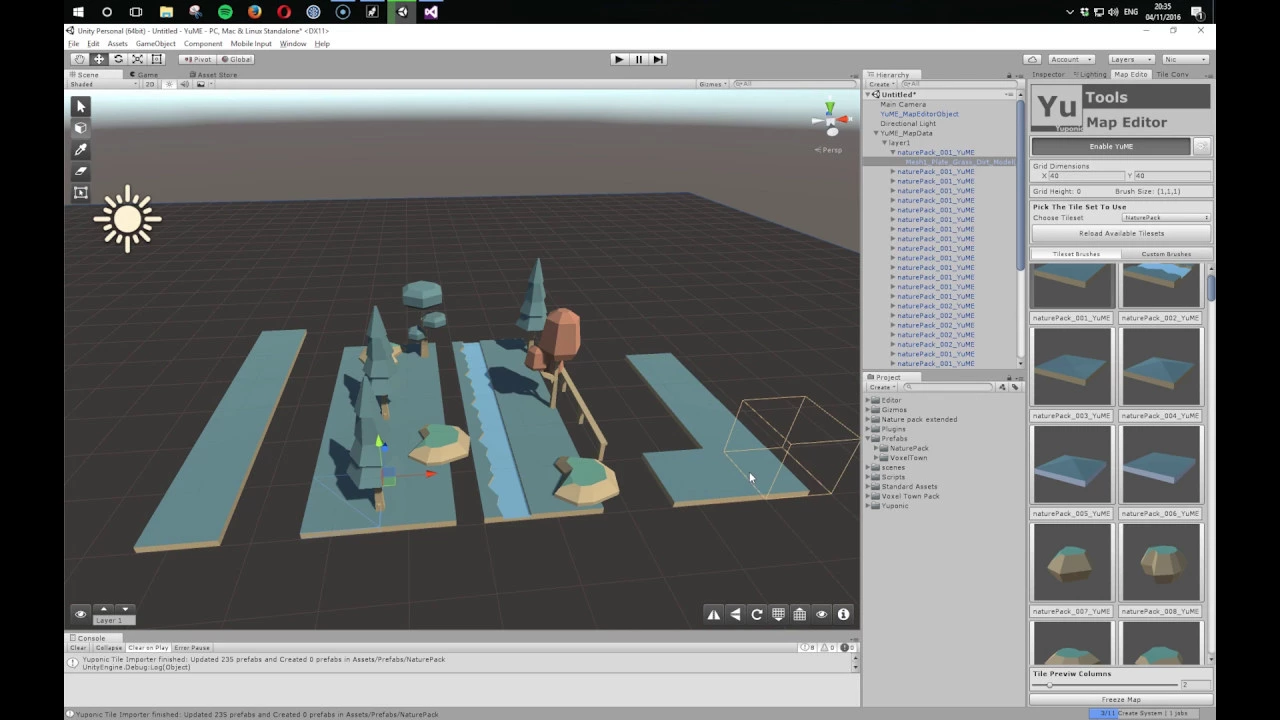1280x720 pixels.
Task: Click the flip vertical triangle icon
Action: tap(735, 614)
